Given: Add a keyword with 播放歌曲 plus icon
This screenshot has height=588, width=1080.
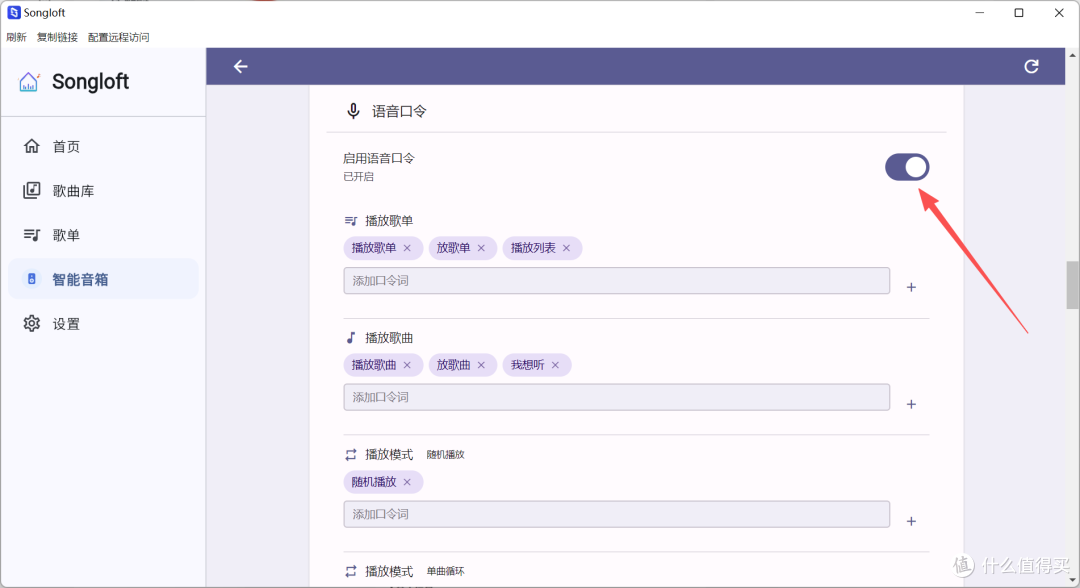Looking at the screenshot, I should coord(911,404).
